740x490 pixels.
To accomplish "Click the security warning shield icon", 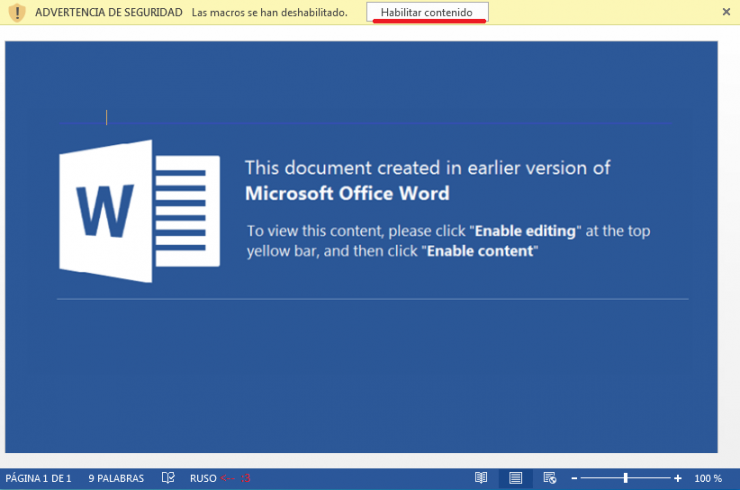I will tap(17, 12).
